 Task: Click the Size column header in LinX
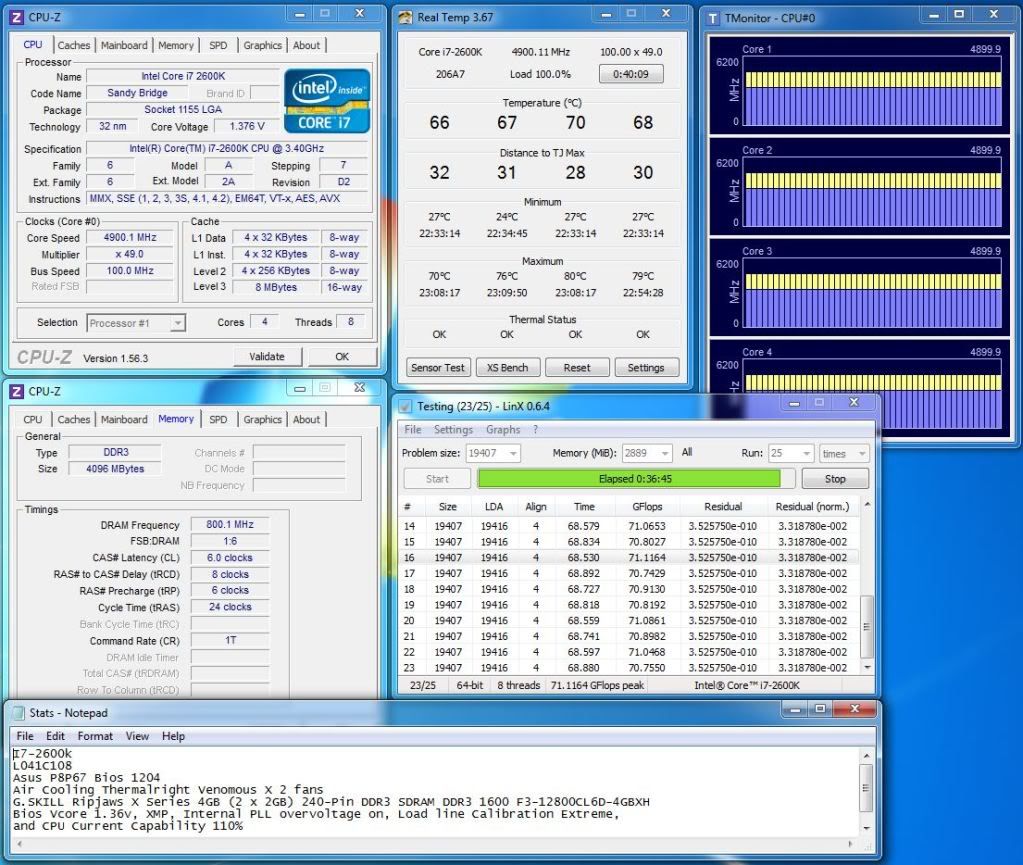pyautogui.click(x=448, y=506)
